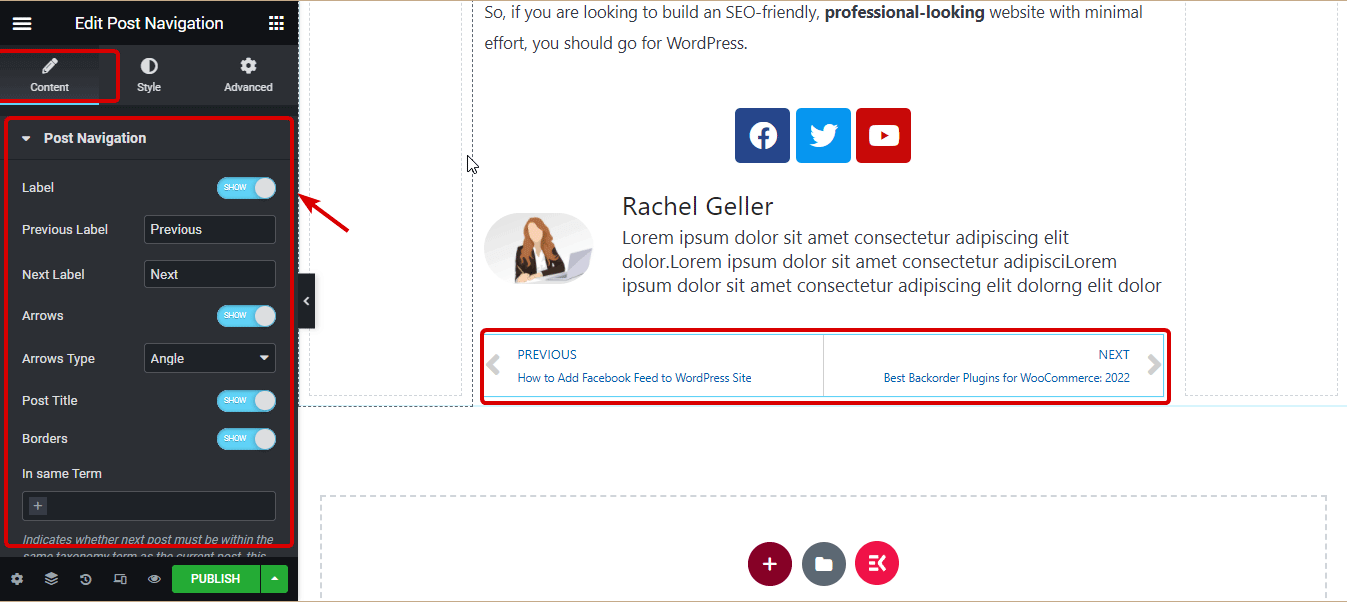
Task: Click the next post right arrow
Action: tap(1154, 365)
